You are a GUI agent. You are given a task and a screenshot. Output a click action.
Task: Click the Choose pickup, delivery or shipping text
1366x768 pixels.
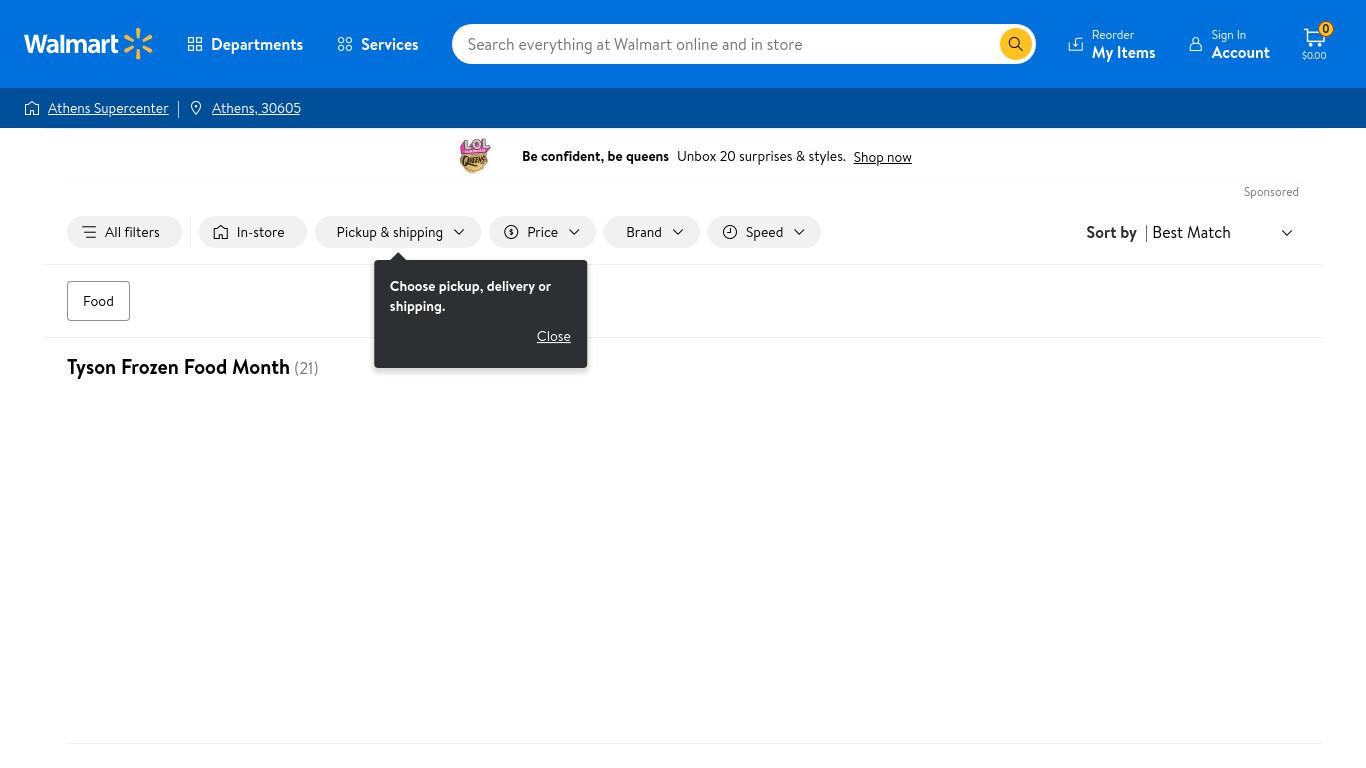point(470,296)
